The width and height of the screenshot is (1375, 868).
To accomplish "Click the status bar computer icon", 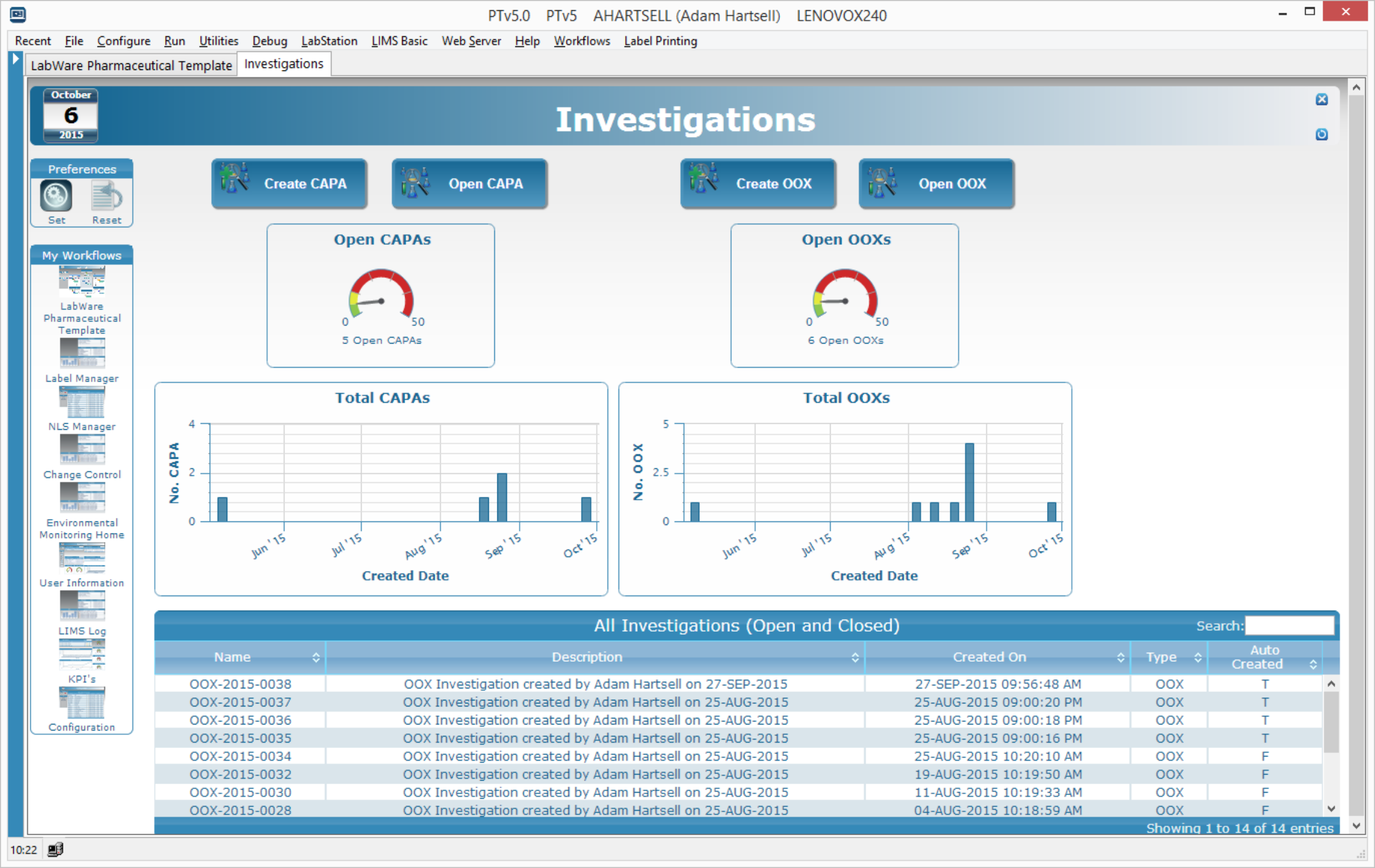I will pos(55,850).
